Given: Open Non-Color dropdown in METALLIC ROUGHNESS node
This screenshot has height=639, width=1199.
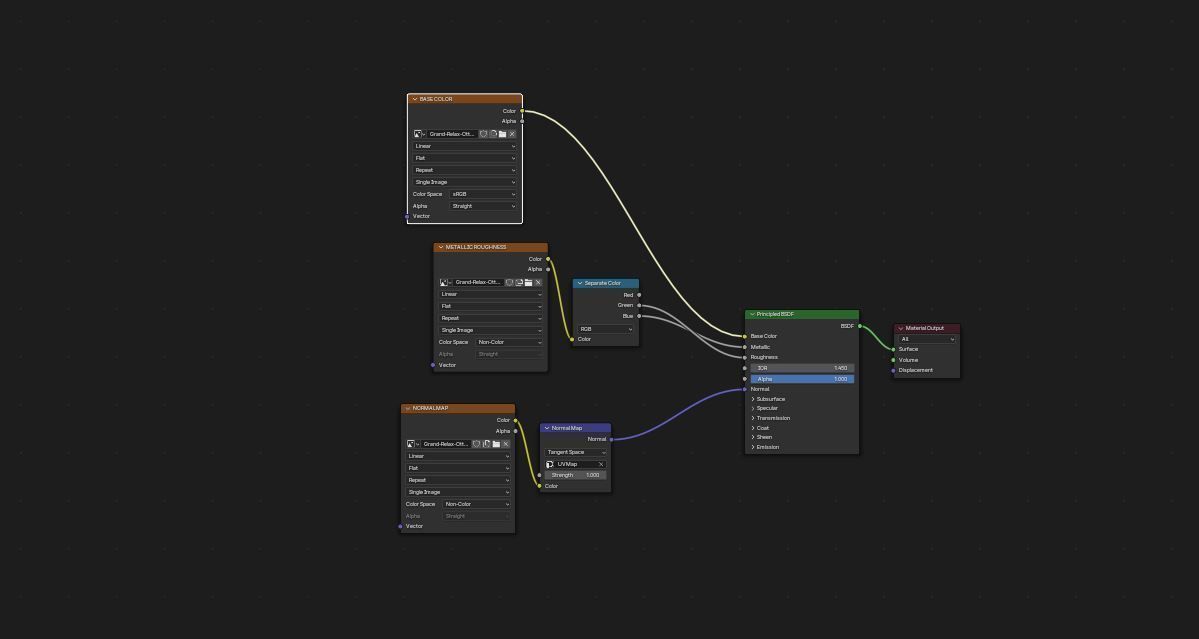Looking at the screenshot, I should coord(509,342).
